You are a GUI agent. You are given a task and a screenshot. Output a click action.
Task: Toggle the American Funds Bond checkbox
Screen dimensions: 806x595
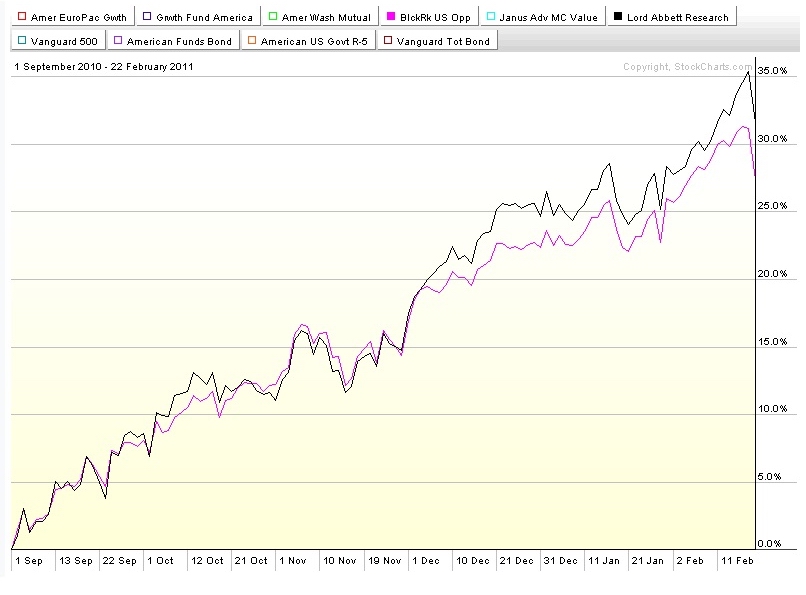[x=118, y=40]
